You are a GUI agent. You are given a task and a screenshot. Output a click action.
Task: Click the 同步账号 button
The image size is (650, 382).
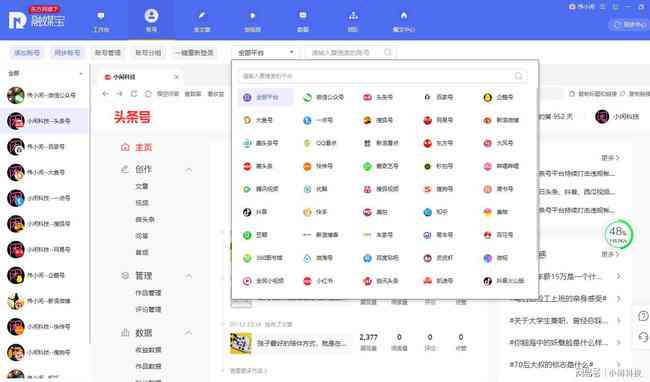click(67, 53)
